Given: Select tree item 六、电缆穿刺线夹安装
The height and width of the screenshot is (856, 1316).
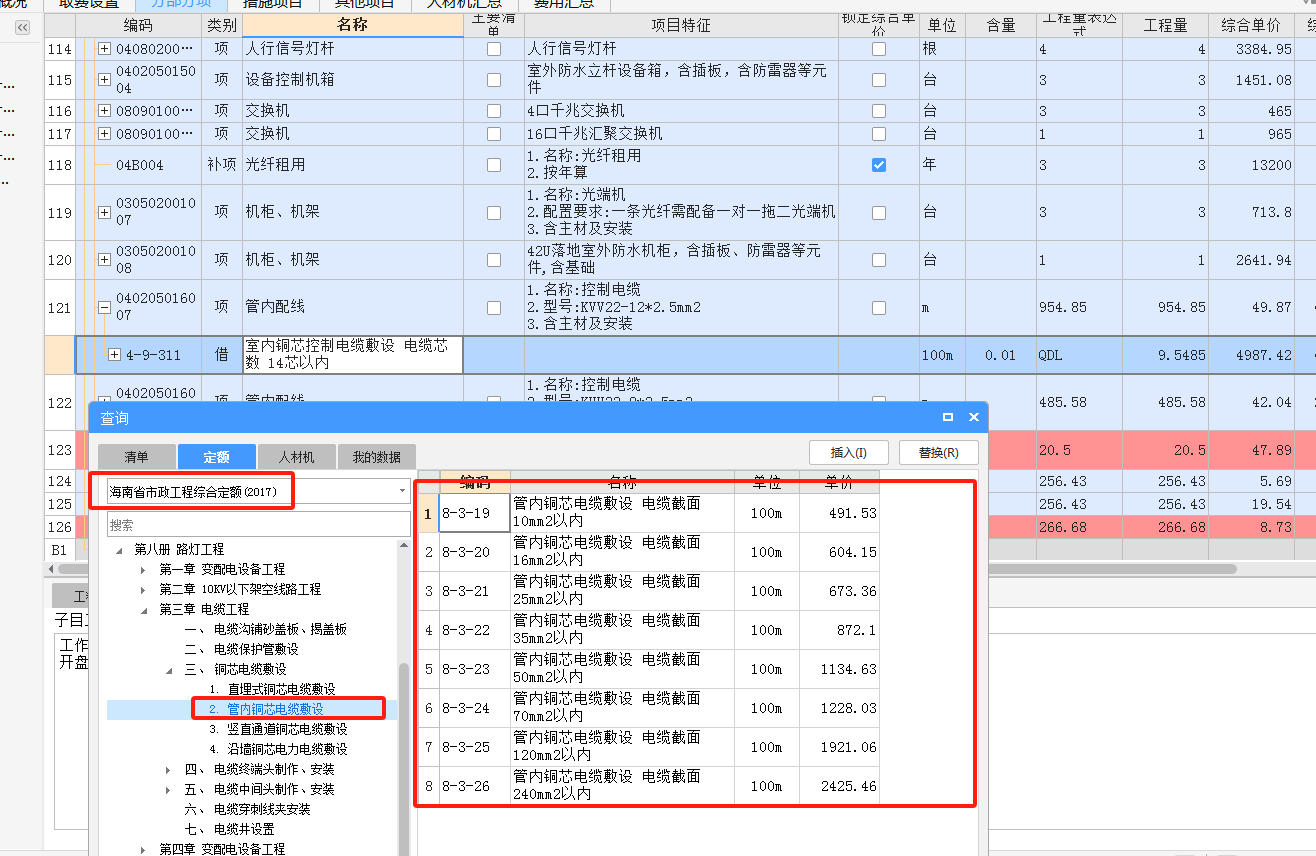Looking at the screenshot, I should tap(247, 810).
